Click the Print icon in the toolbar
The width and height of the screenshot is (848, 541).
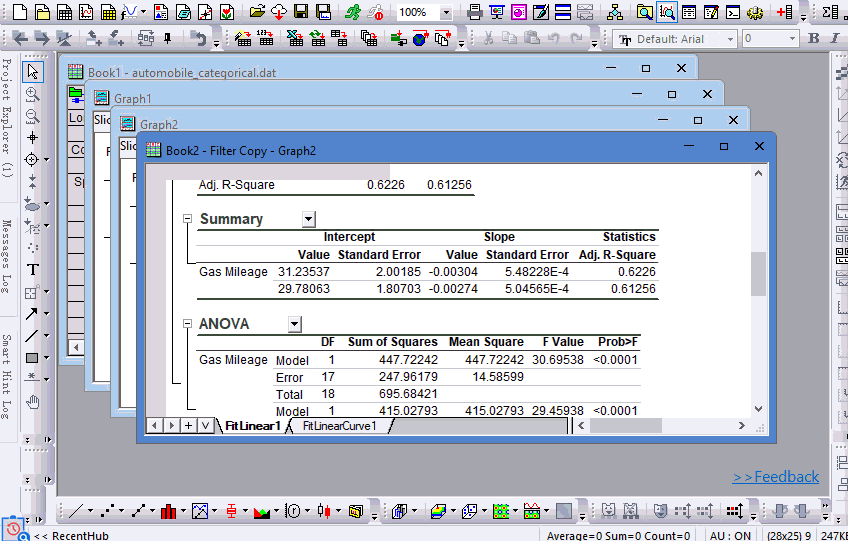(x=475, y=12)
